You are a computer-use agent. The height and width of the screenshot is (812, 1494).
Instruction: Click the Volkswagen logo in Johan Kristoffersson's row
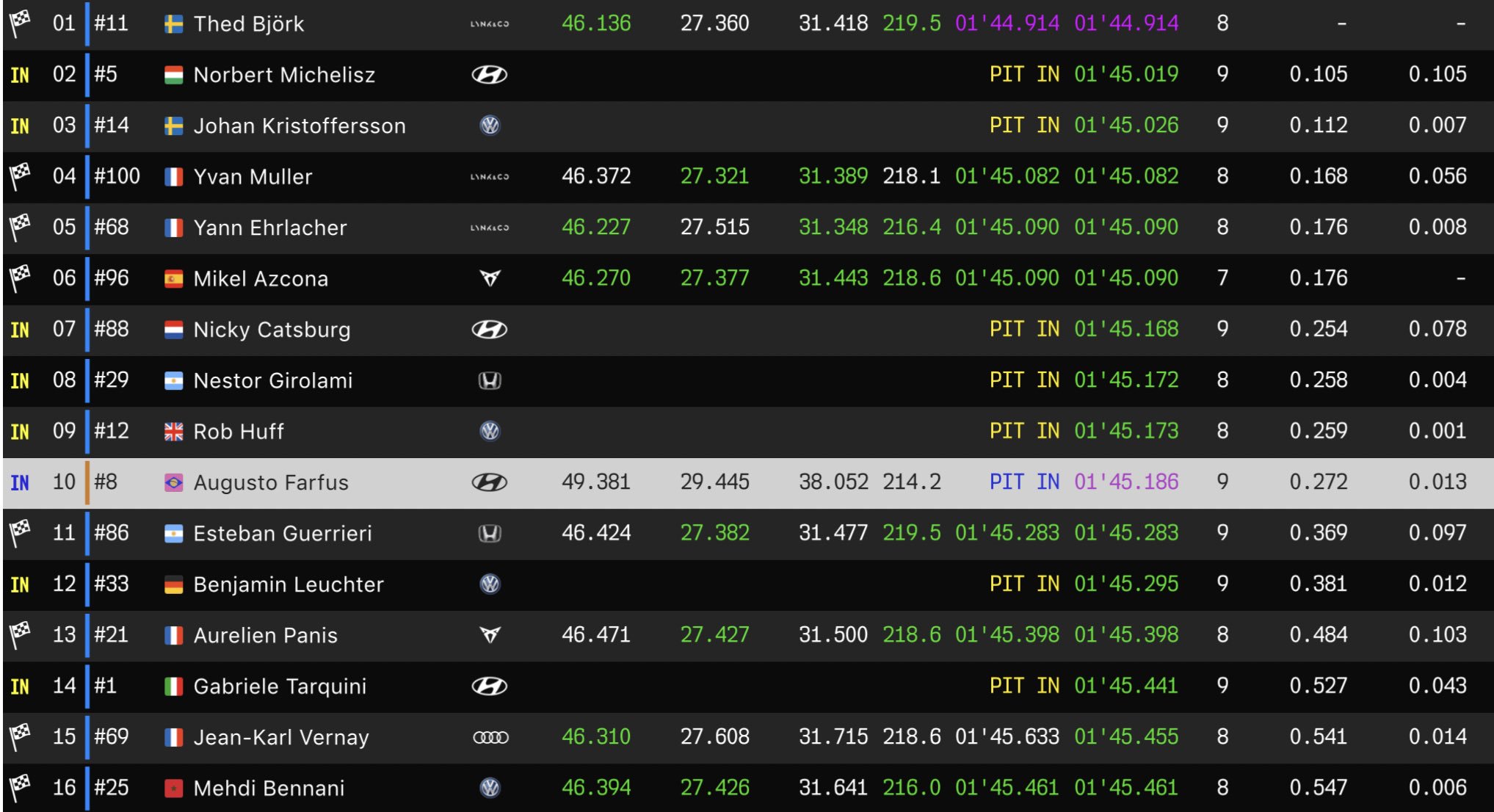click(490, 126)
